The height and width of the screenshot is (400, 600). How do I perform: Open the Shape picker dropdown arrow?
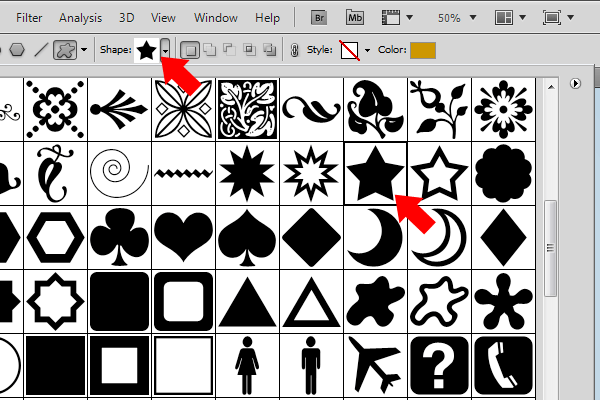165,50
